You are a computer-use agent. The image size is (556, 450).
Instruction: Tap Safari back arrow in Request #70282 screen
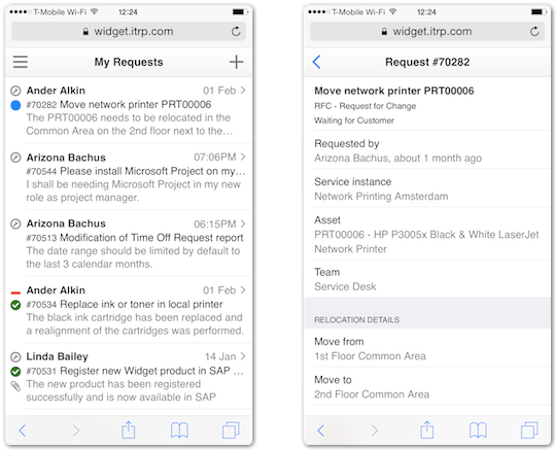[321, 430]
